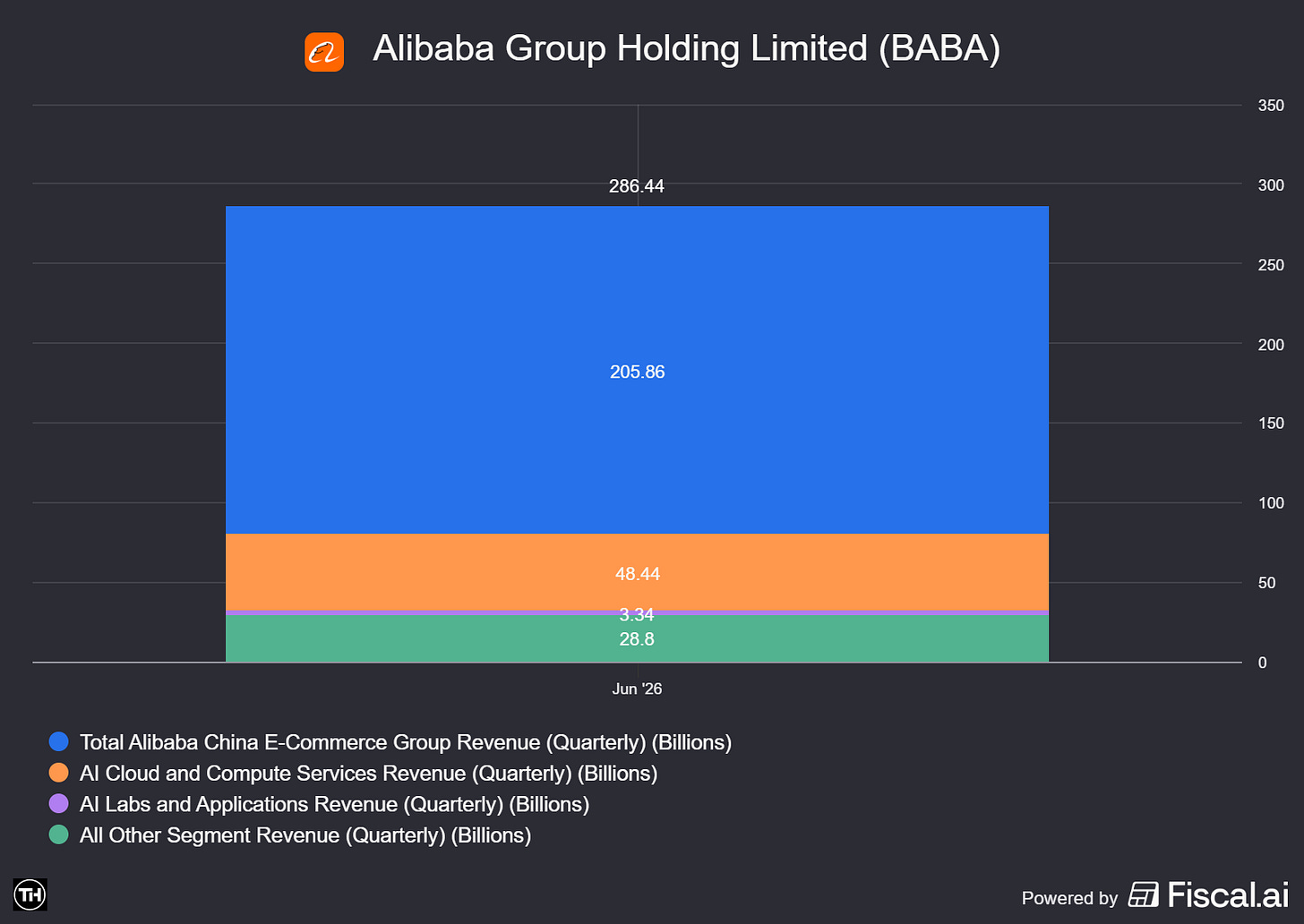Select Total Alibaba China E-Commerce legend label
Image resolution: width=1304 pixels, height=924 pixels.
[406, 742]
